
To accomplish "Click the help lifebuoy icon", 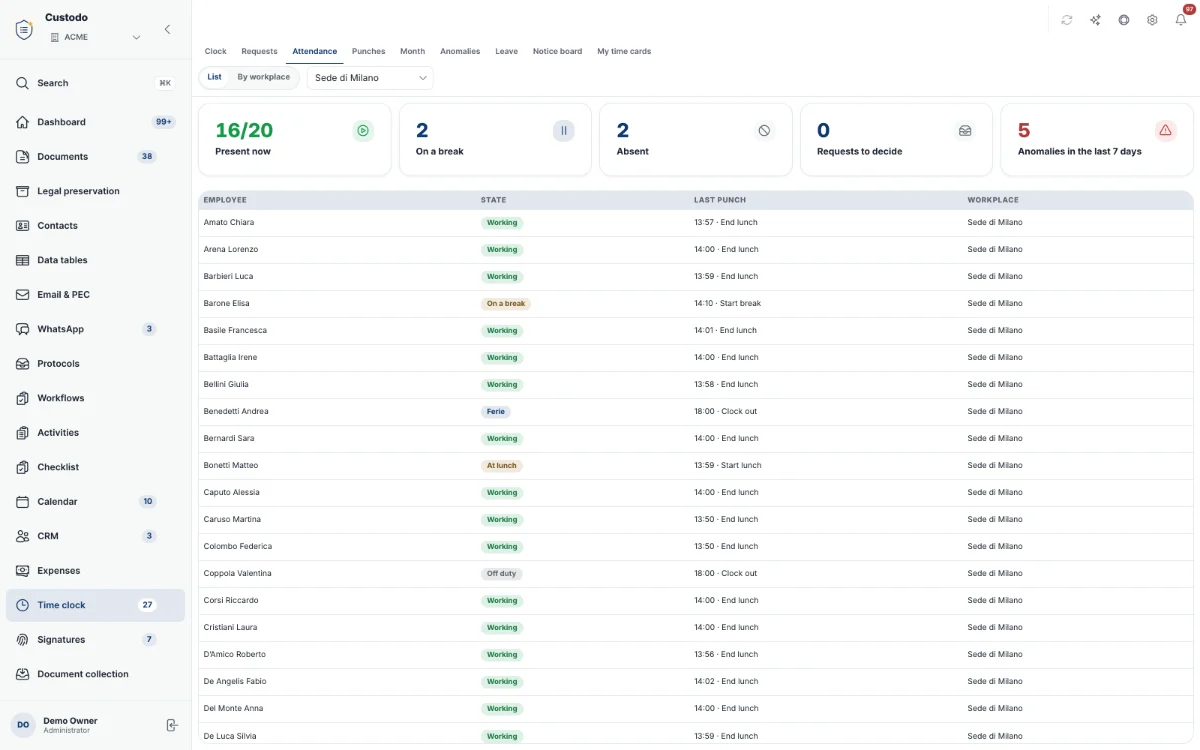I will 1124,20.
